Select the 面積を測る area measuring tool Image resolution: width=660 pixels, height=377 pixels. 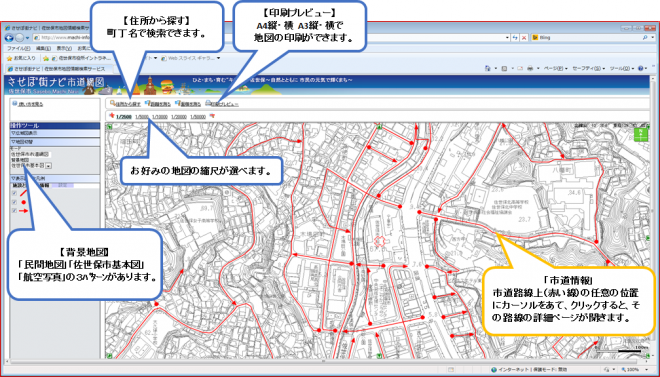pyautogui.click(x=188, y=104)
